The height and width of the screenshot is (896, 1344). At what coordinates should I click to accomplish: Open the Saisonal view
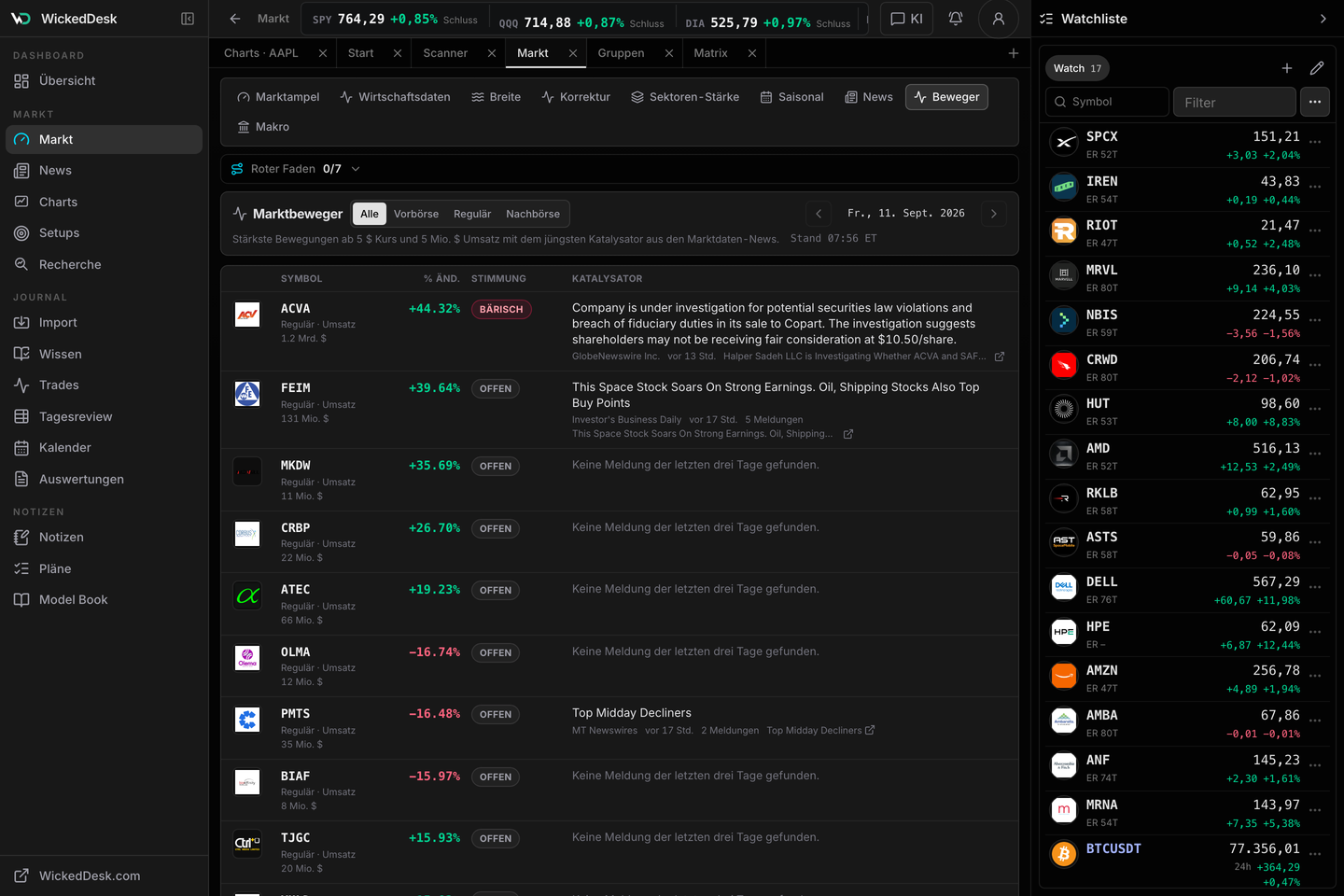tap(792, 97)
